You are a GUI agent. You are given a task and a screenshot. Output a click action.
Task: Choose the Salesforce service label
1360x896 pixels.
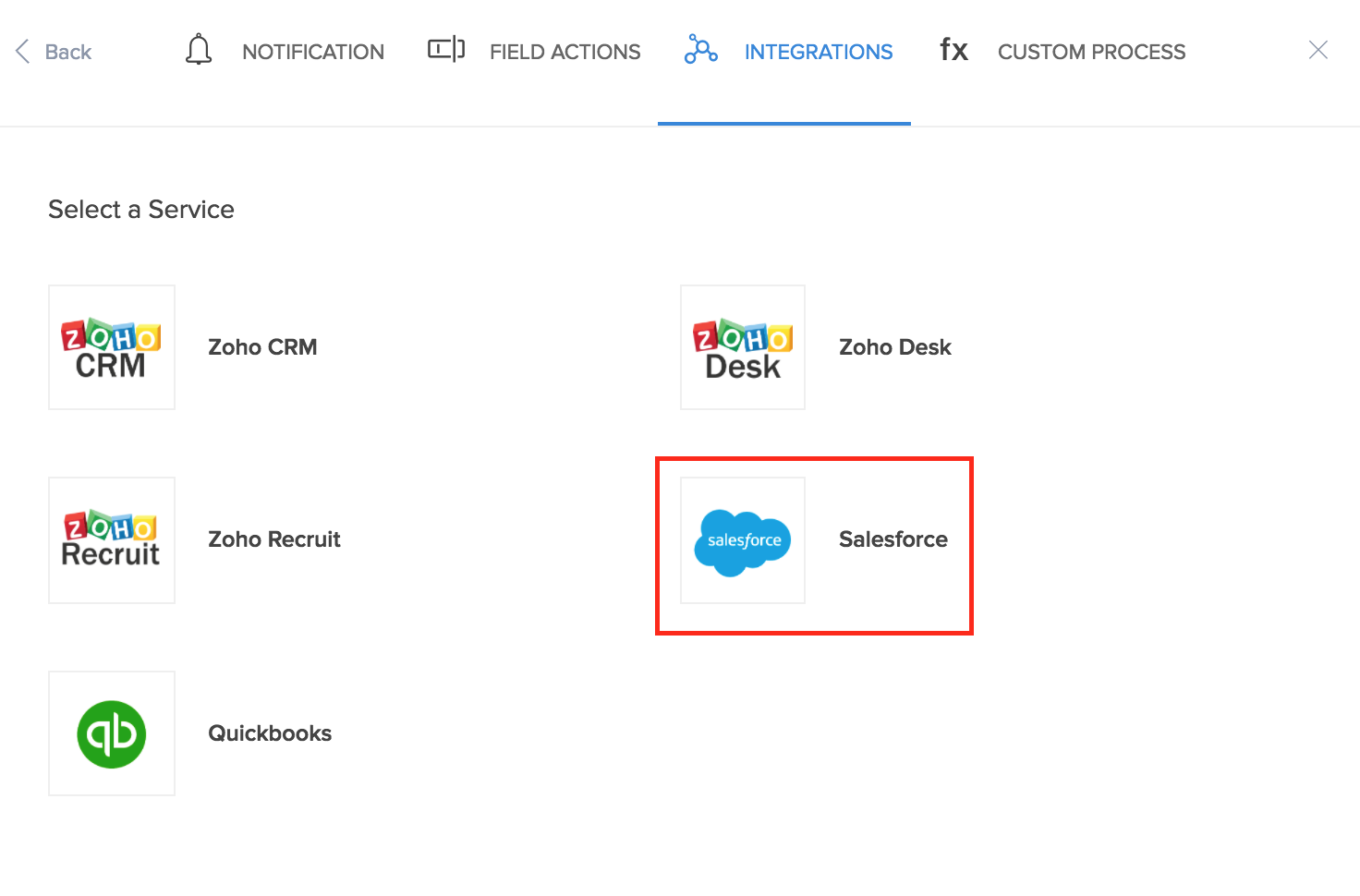(893, 539)
